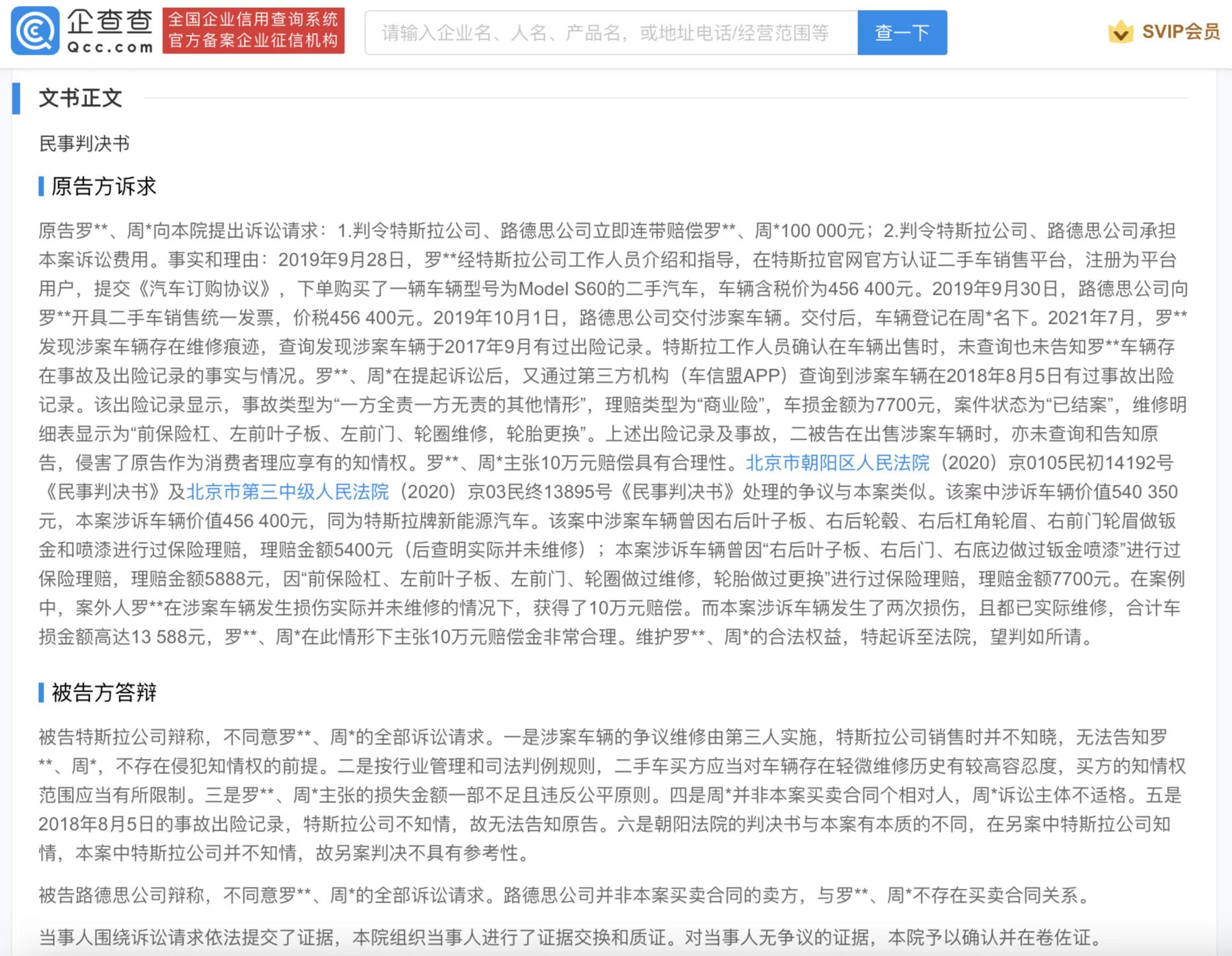
Task: Click the paragraph starting 被告特斯拉公司辩称
Action: point(613,795)
